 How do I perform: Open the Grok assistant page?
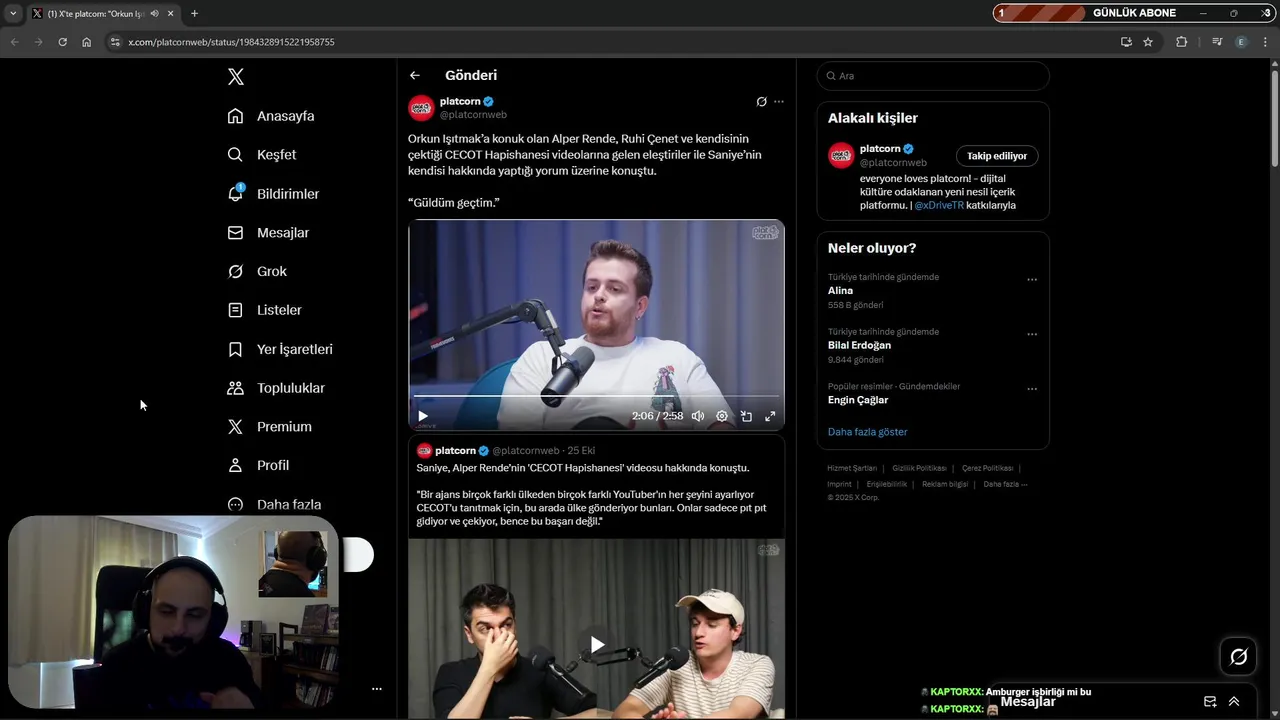point(257,271)
